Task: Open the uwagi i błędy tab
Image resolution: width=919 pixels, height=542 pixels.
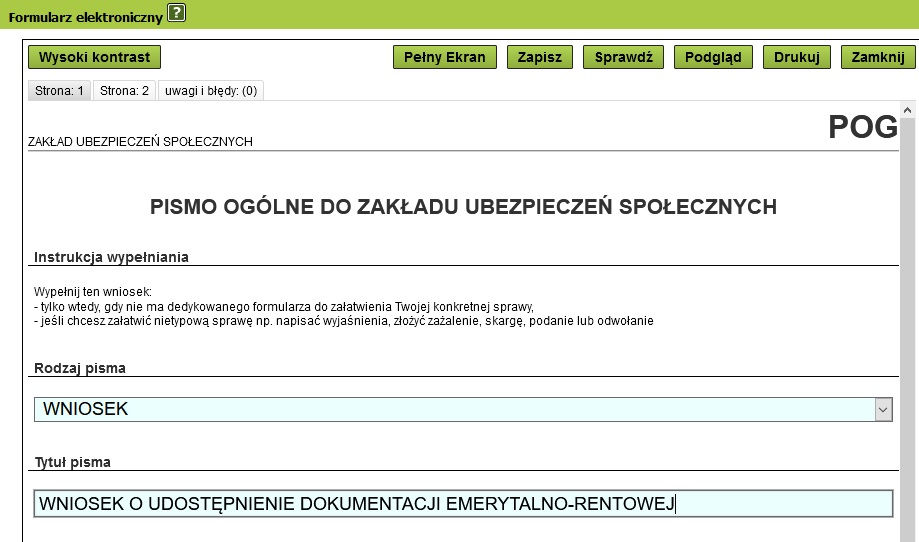Action: click(211, 91)
